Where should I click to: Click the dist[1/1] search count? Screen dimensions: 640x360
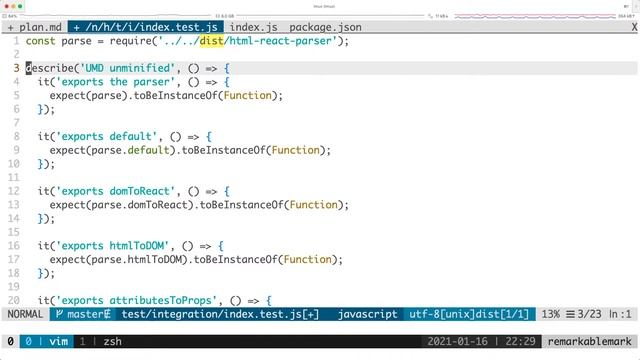click(x=502, y=314)
